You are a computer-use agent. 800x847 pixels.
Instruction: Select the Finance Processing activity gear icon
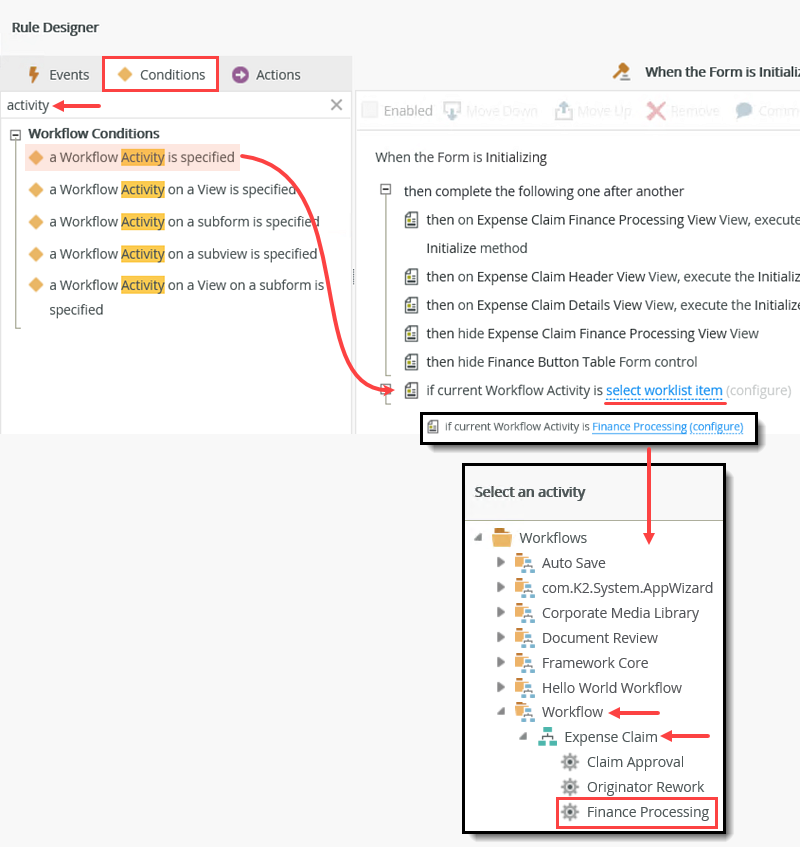point(570,812)
